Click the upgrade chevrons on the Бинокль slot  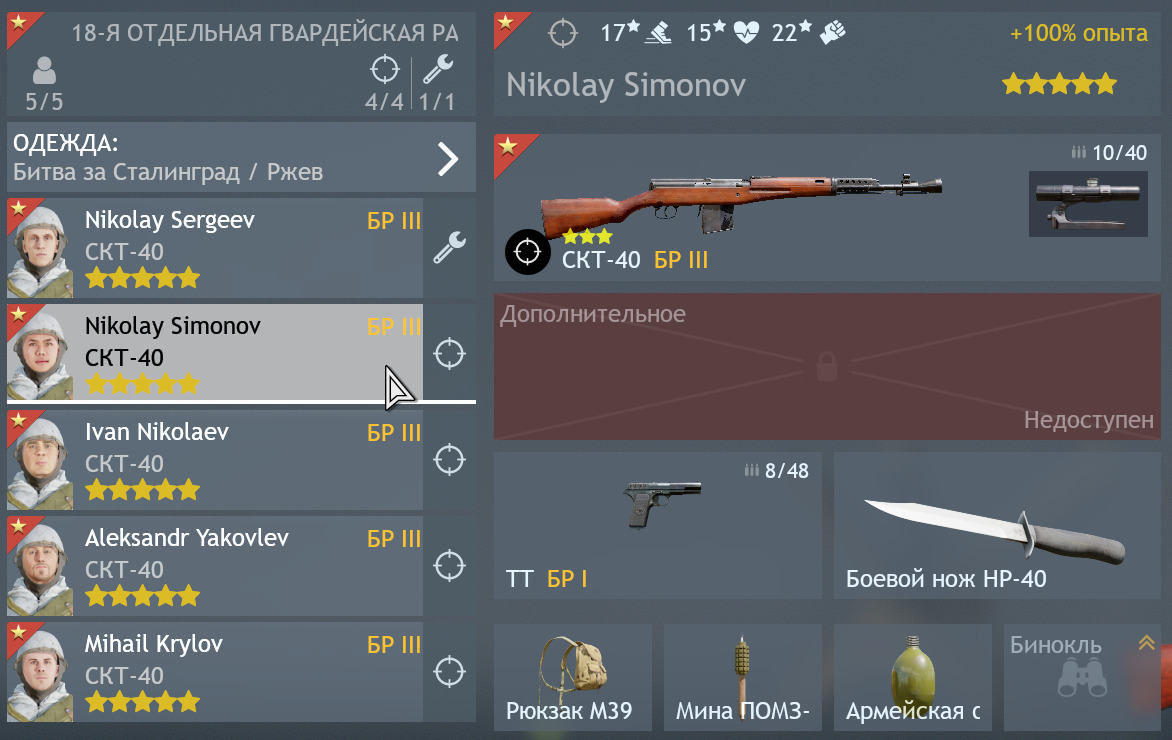(x=1147, y=642)
